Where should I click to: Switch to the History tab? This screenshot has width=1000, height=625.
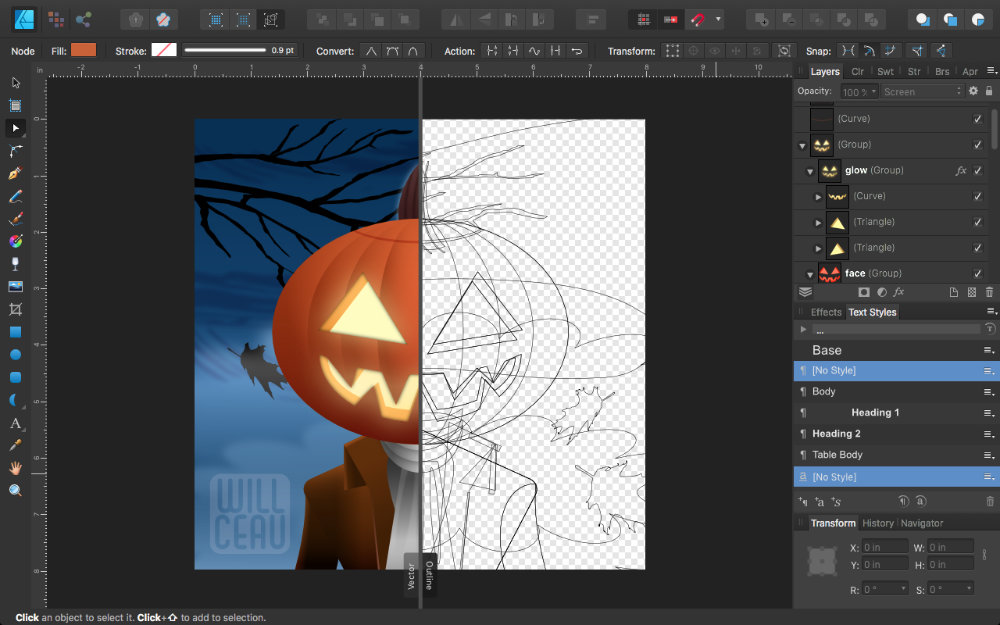(877, 523)
